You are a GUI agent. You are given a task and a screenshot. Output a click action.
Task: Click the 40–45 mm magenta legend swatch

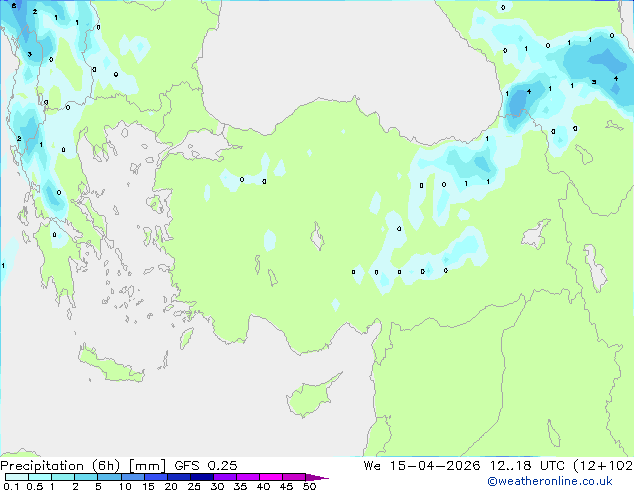click(x=271, y=477)
